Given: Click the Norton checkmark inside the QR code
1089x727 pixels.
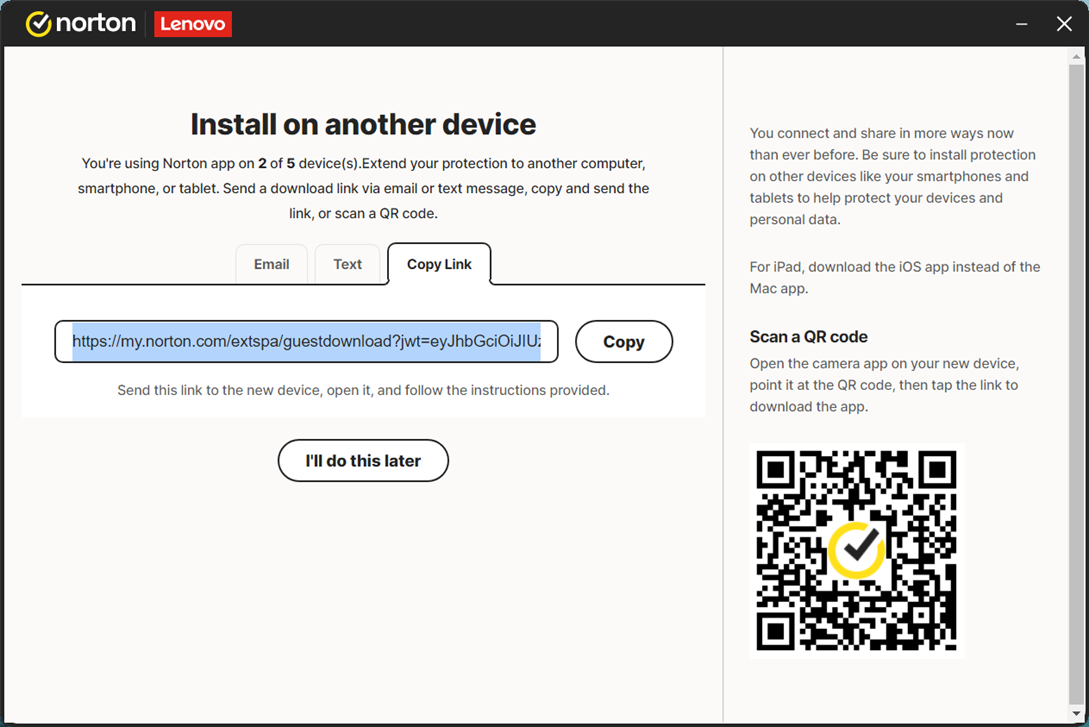Looking at the screenshot, I should tap(856, 549).
